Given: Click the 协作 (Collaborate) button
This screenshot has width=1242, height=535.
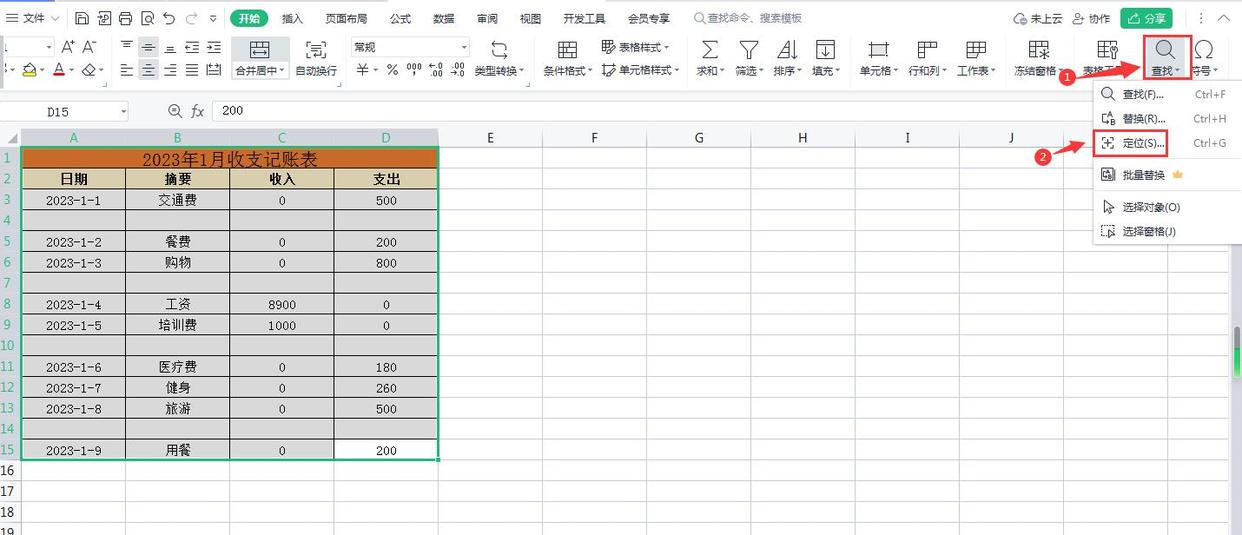Looking at the screenshot, I should (1091, 18).
